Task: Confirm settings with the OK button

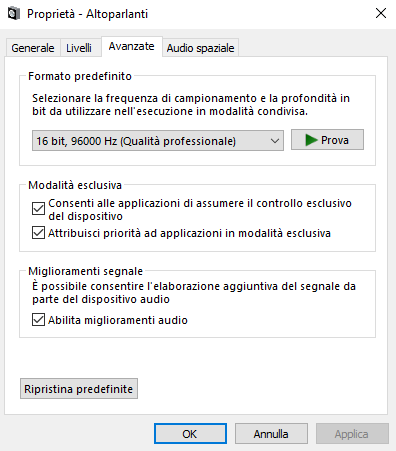Action: pyautogui.click(x=190, y=434)
